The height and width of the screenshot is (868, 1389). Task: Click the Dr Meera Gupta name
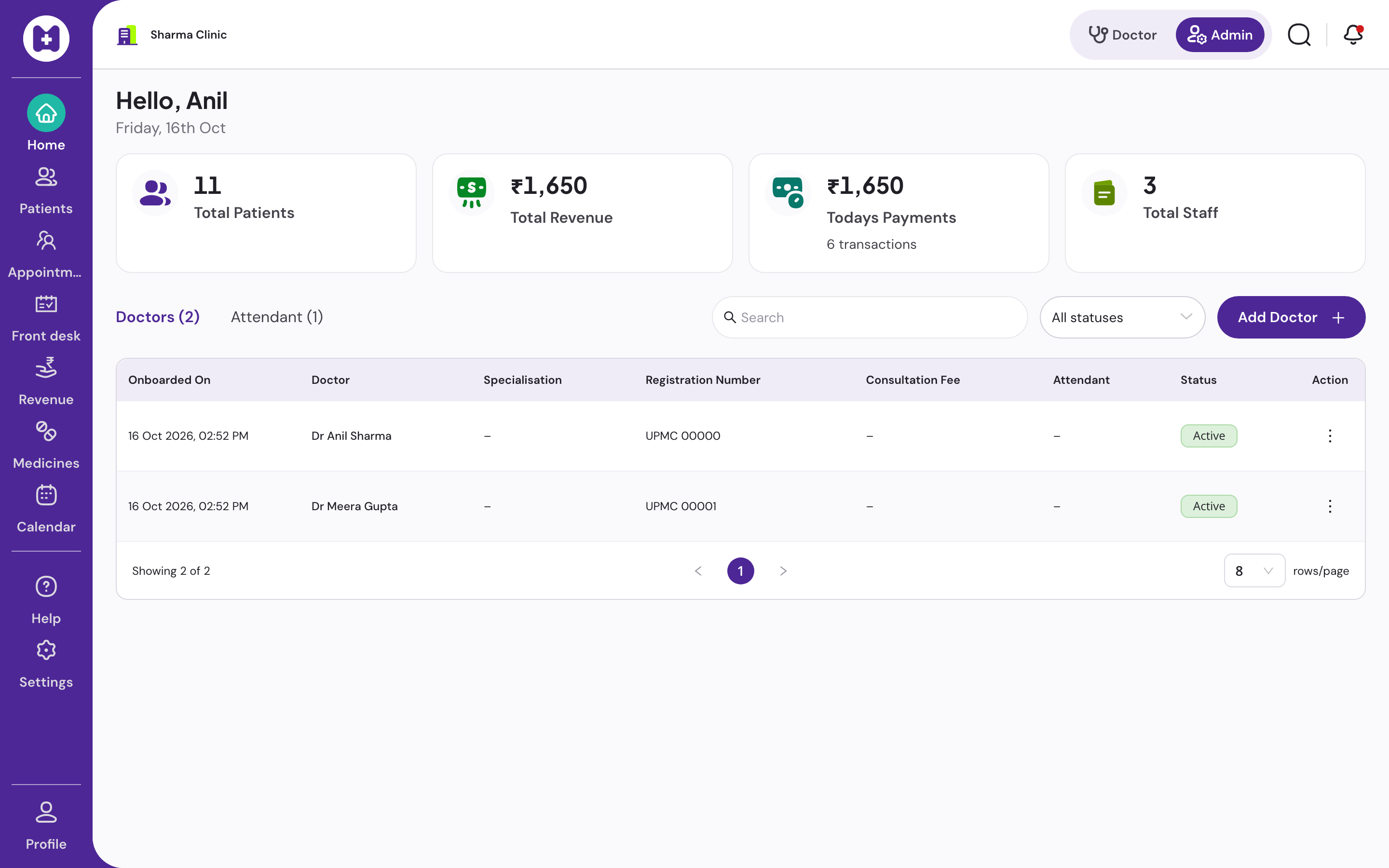(x=354, y=506)
